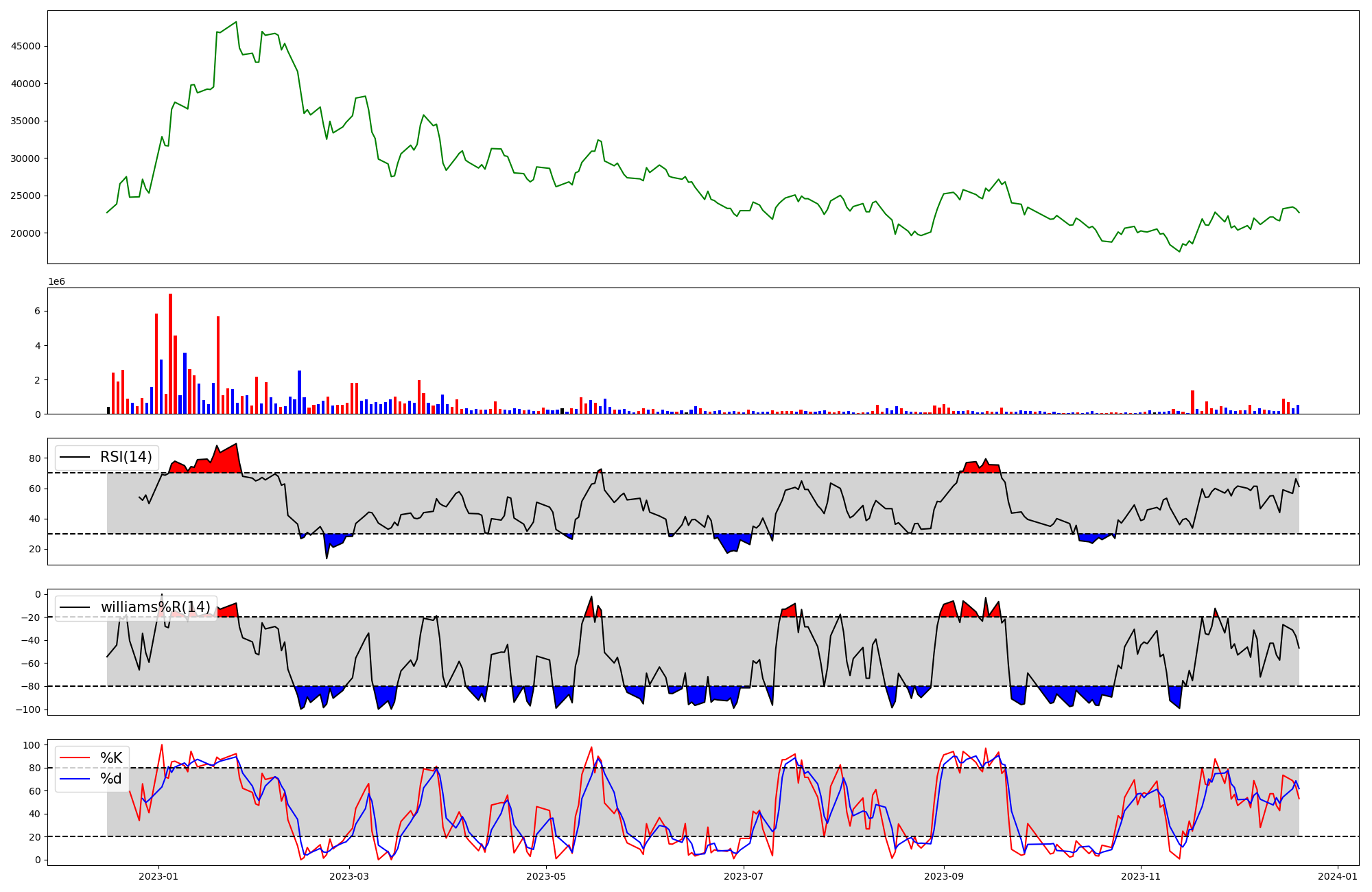Click the highest peak of green price line

(236, 23)
